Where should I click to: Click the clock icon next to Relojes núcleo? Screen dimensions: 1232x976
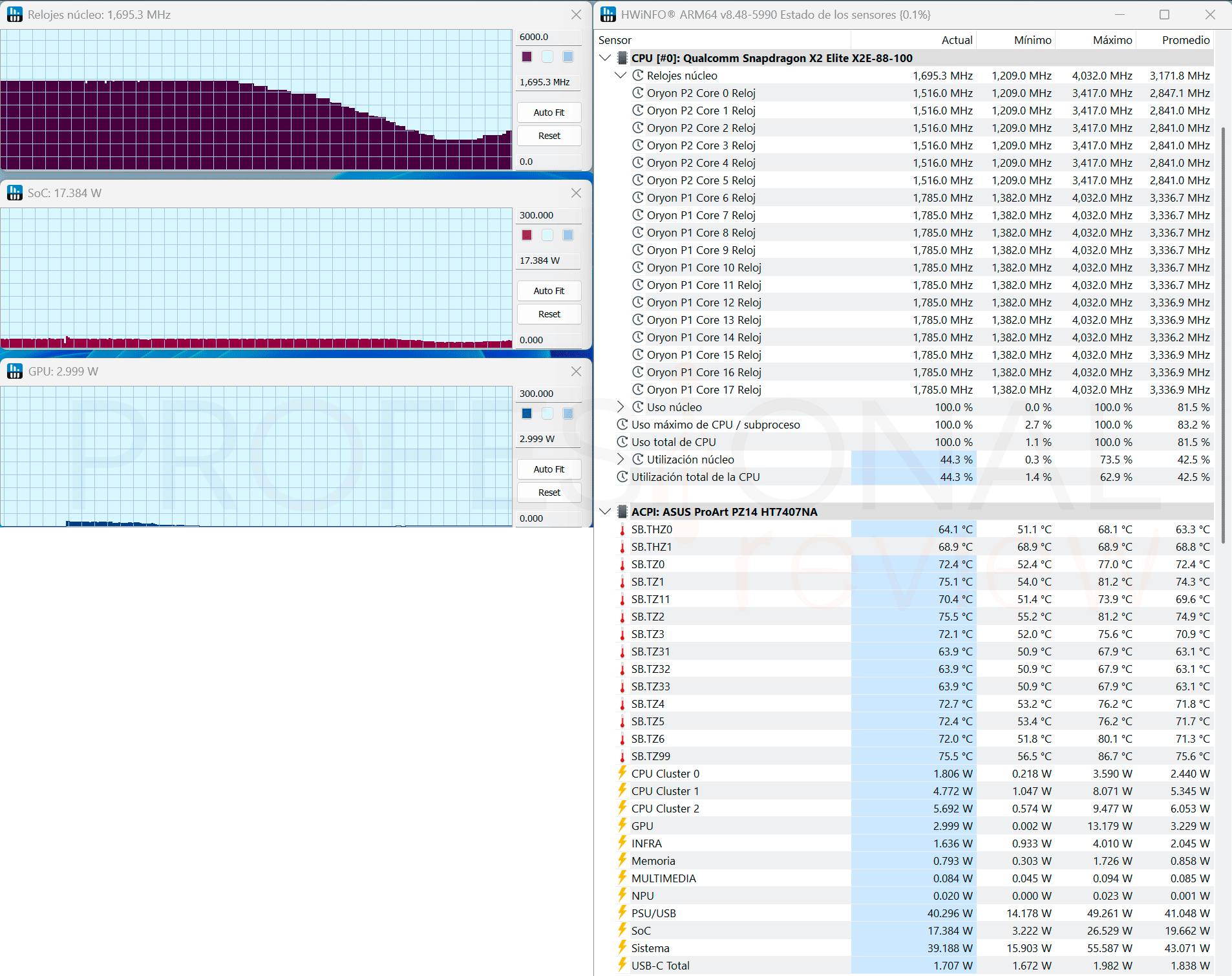click(638, 76)
